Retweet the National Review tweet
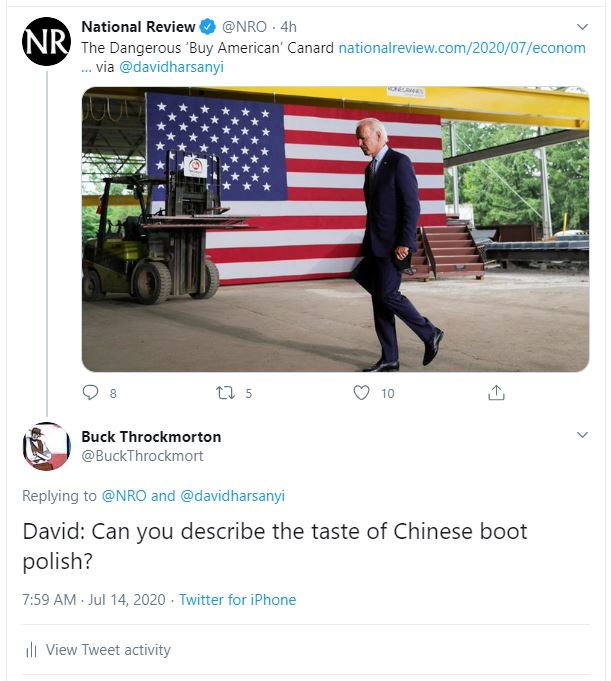 (225, 393)
